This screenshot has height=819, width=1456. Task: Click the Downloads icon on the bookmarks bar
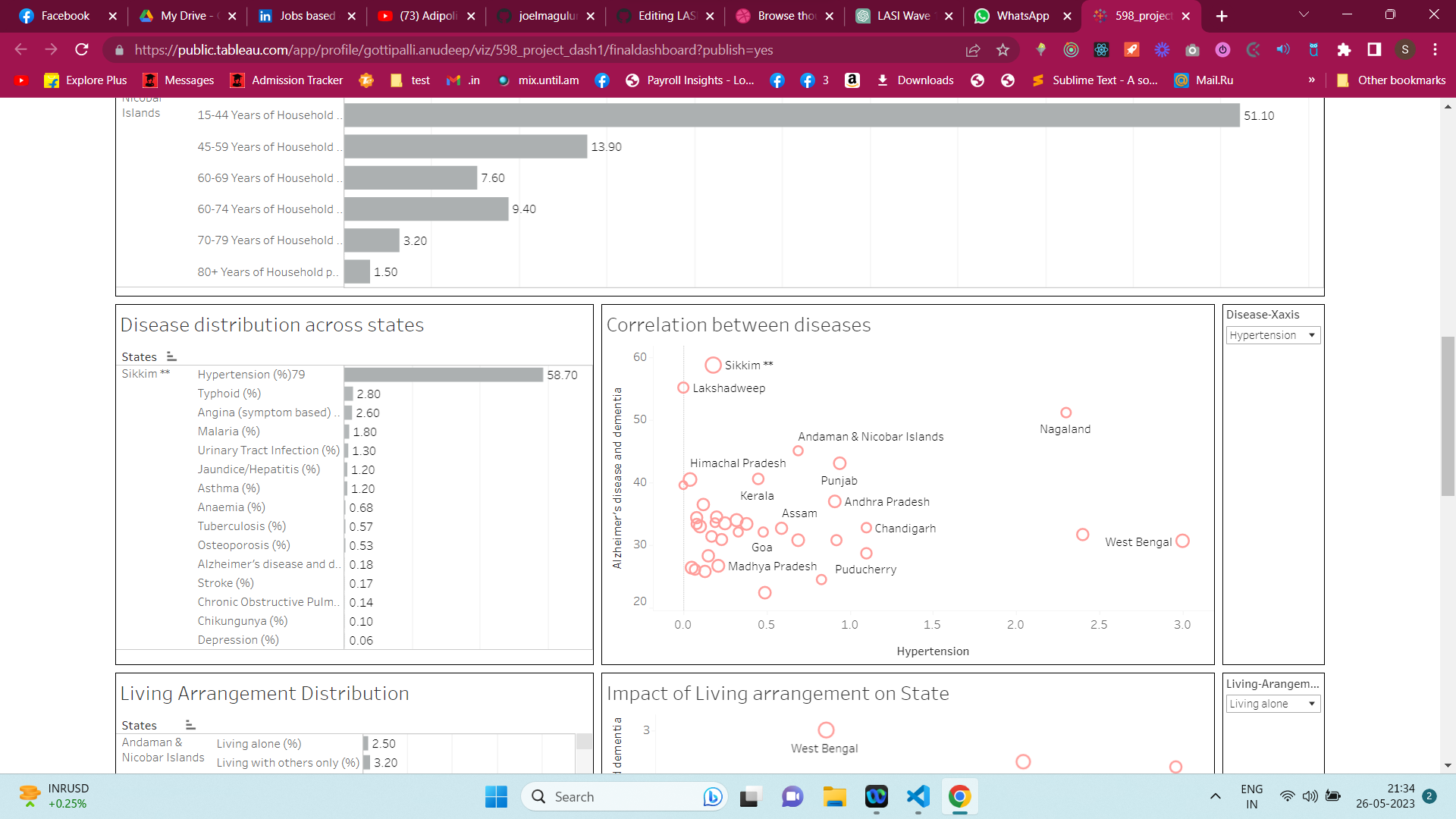tap(883, 80)
